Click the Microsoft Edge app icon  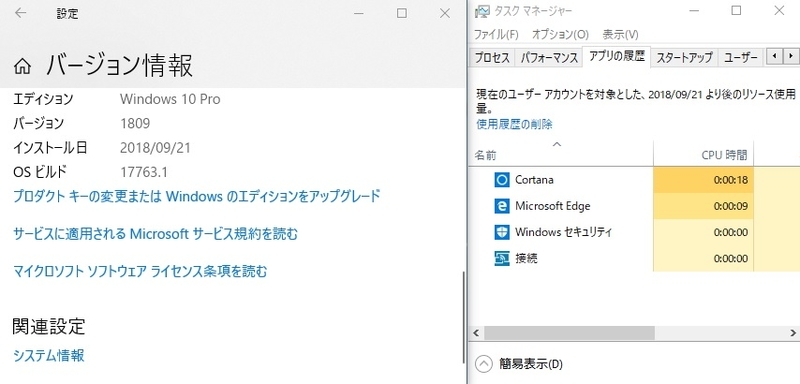[x=502, y=206]
